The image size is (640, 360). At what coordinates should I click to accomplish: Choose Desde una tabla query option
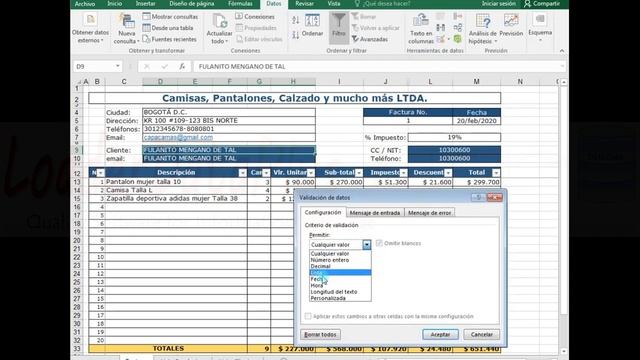tap(168, 28)
